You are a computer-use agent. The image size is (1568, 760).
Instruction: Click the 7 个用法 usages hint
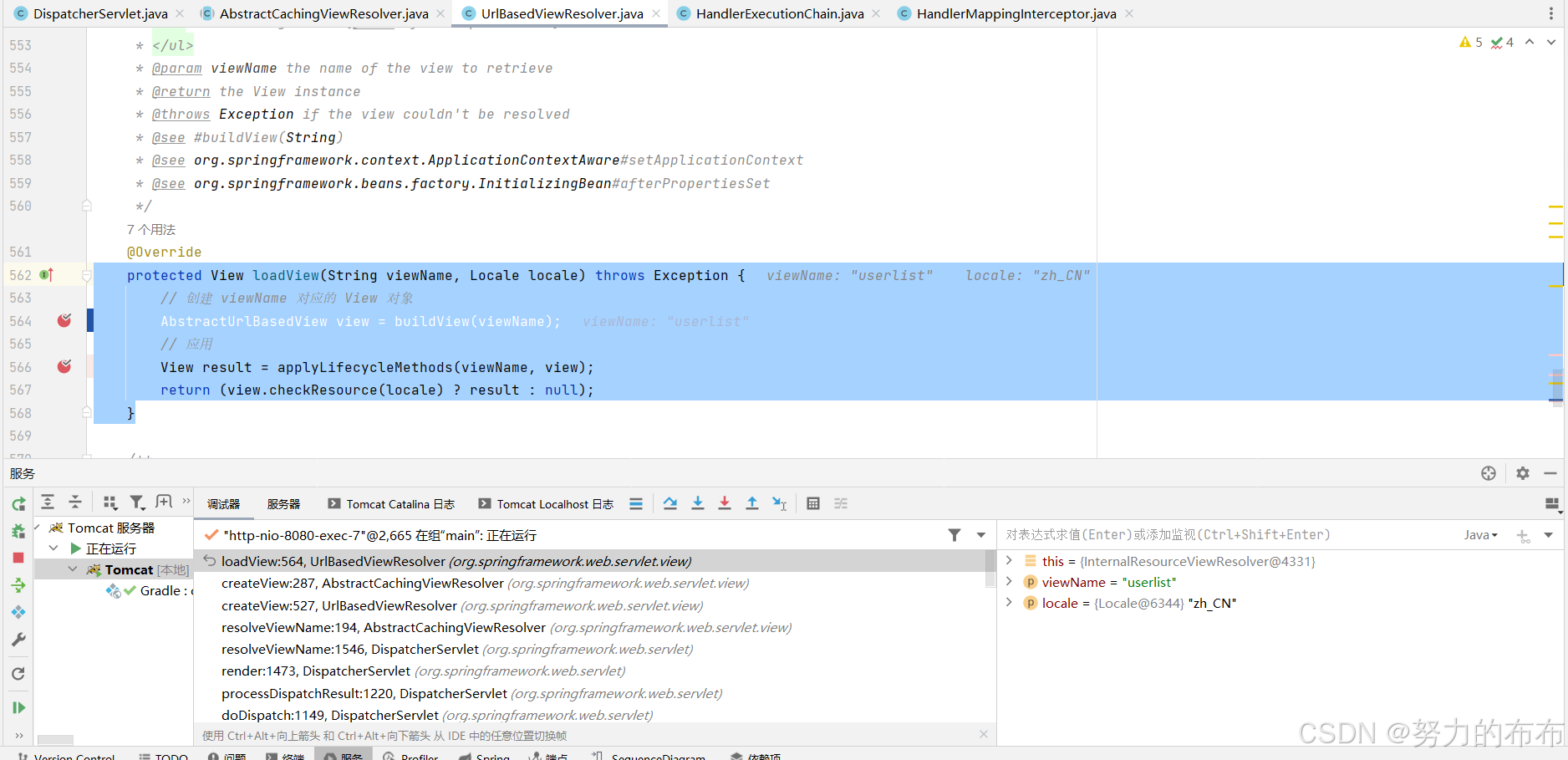coord(151,229)
